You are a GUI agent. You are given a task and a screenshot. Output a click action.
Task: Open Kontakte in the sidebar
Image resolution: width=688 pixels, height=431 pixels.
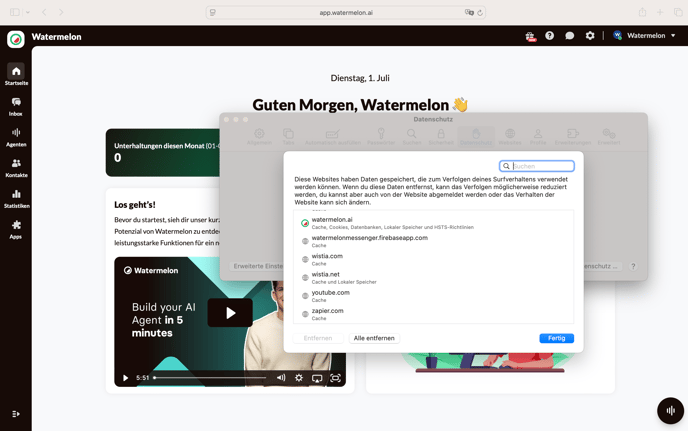16,168
